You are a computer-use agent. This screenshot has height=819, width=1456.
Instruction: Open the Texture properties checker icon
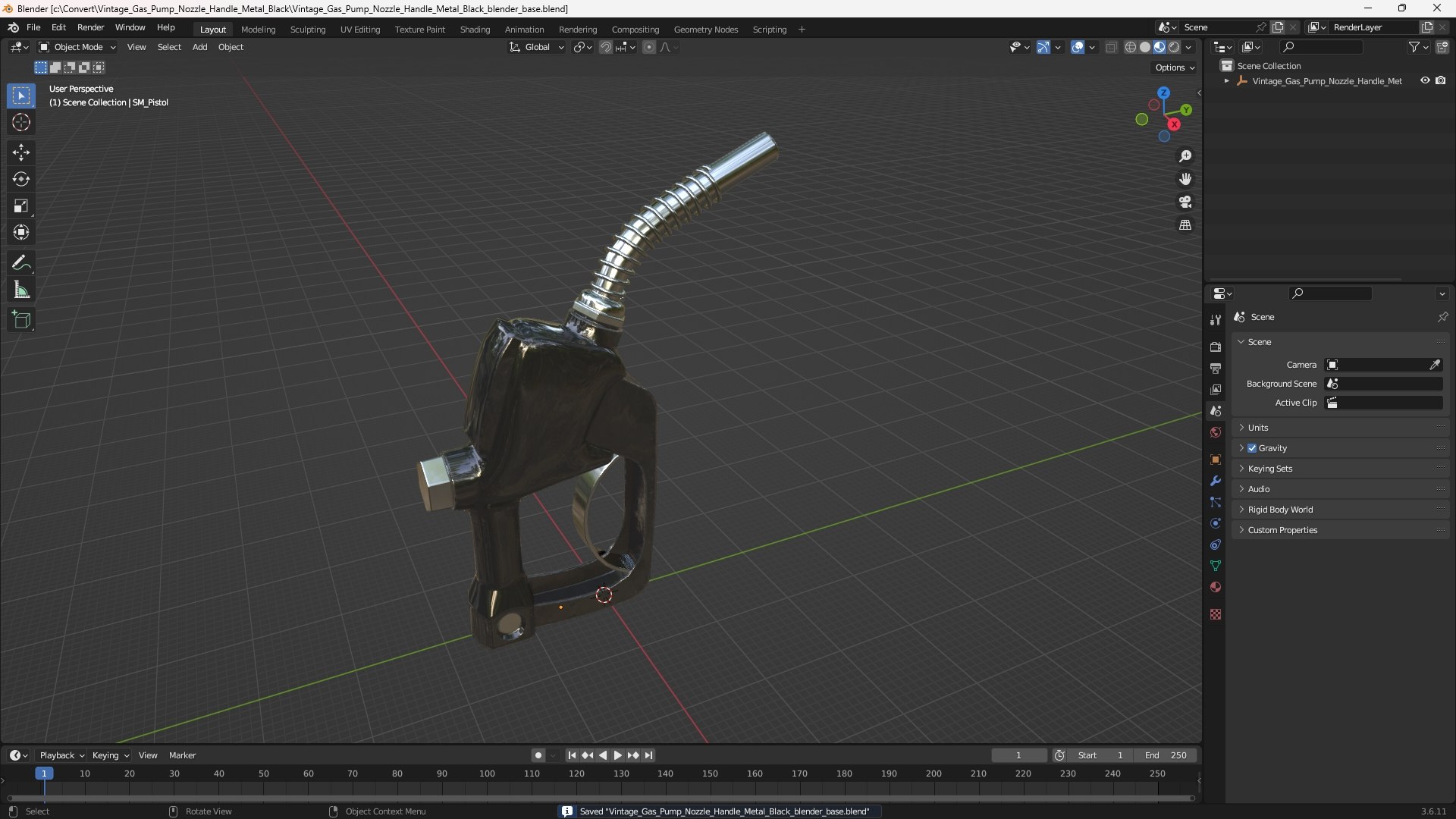click(1216, 614)
